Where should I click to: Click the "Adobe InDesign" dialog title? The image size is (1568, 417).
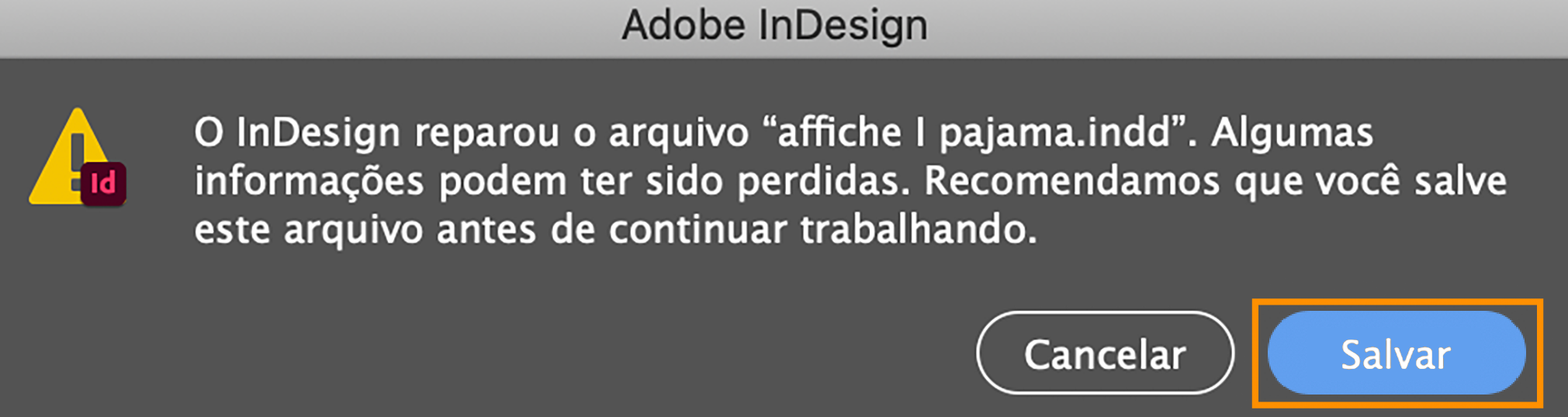774,26
